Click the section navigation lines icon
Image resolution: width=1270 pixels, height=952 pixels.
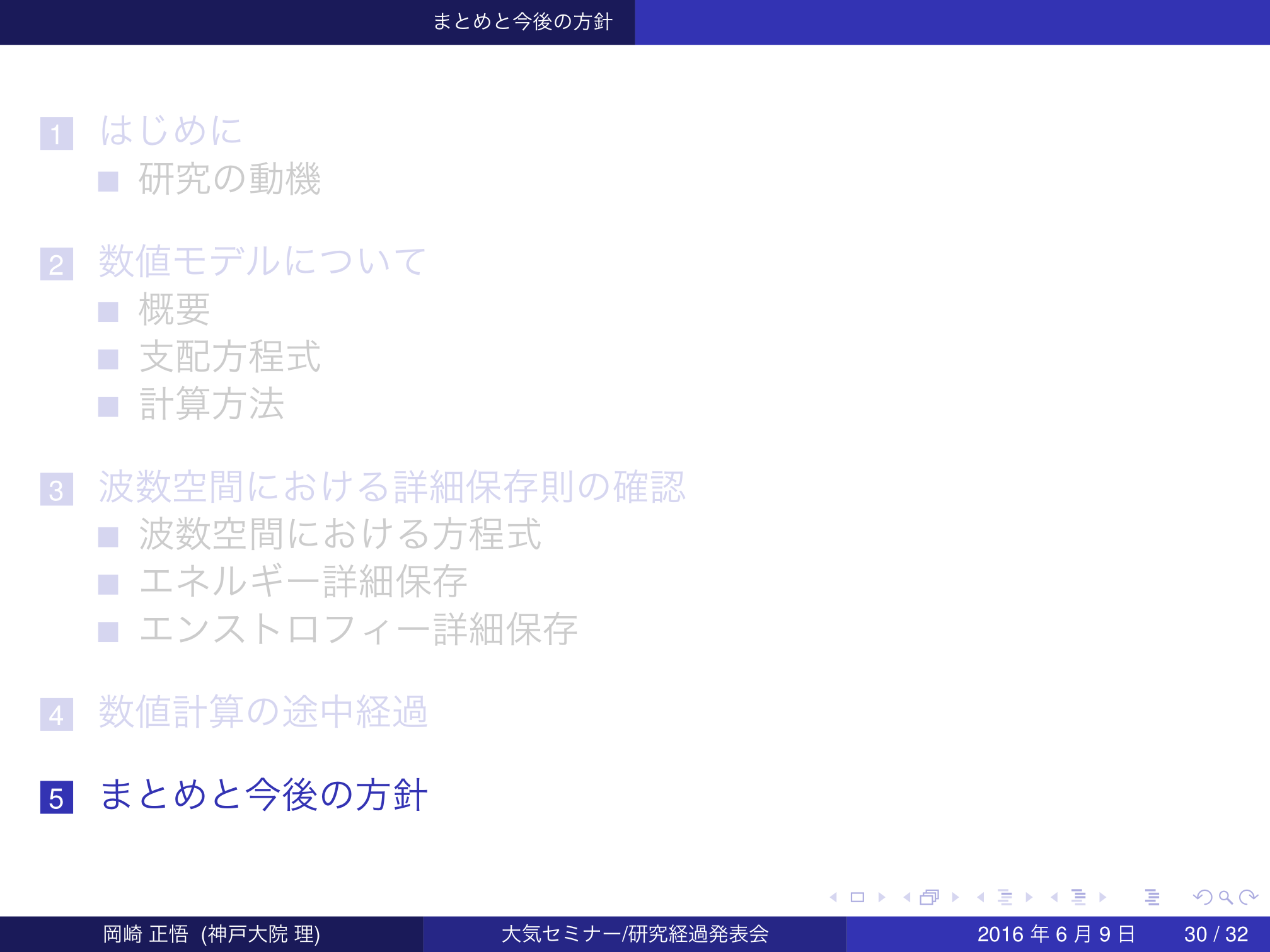click(x=1079, y=897)
